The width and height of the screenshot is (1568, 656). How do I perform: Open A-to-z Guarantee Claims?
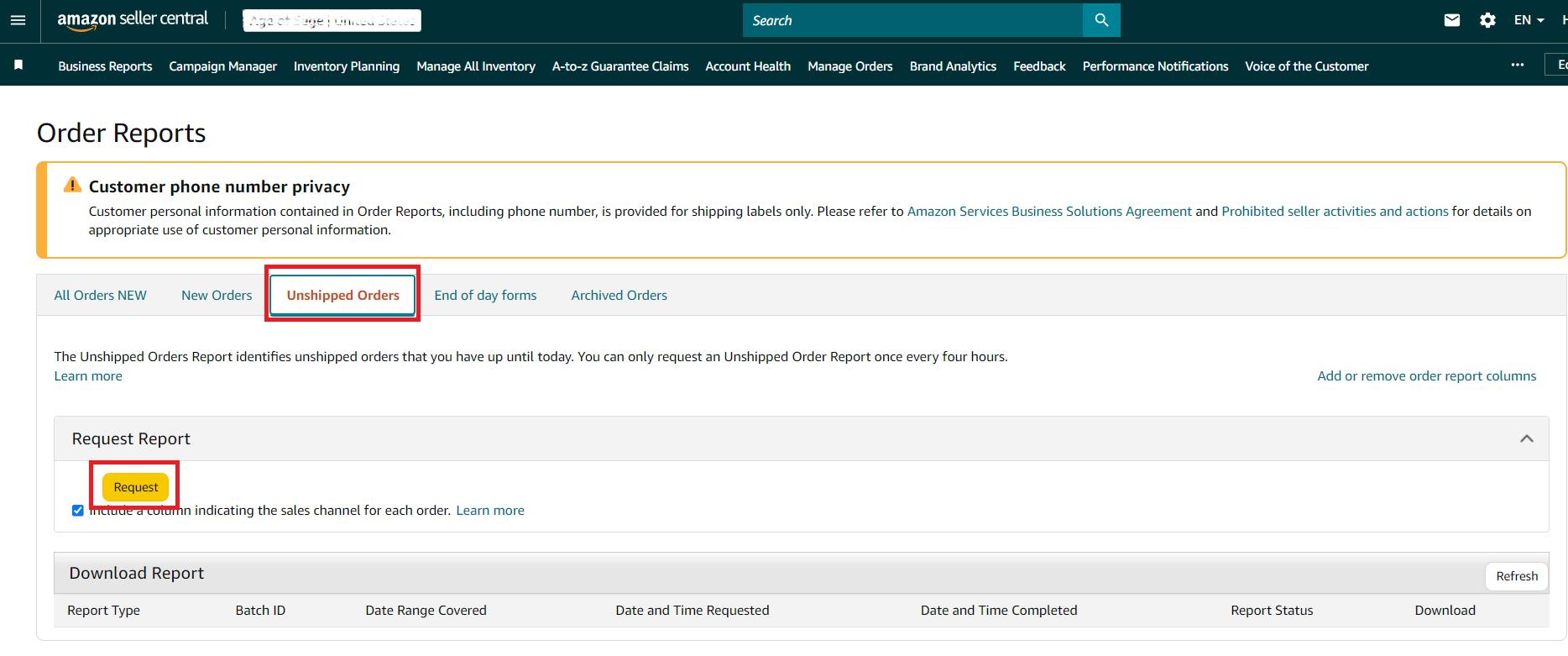pyautogui.click(x=620, y=66)
